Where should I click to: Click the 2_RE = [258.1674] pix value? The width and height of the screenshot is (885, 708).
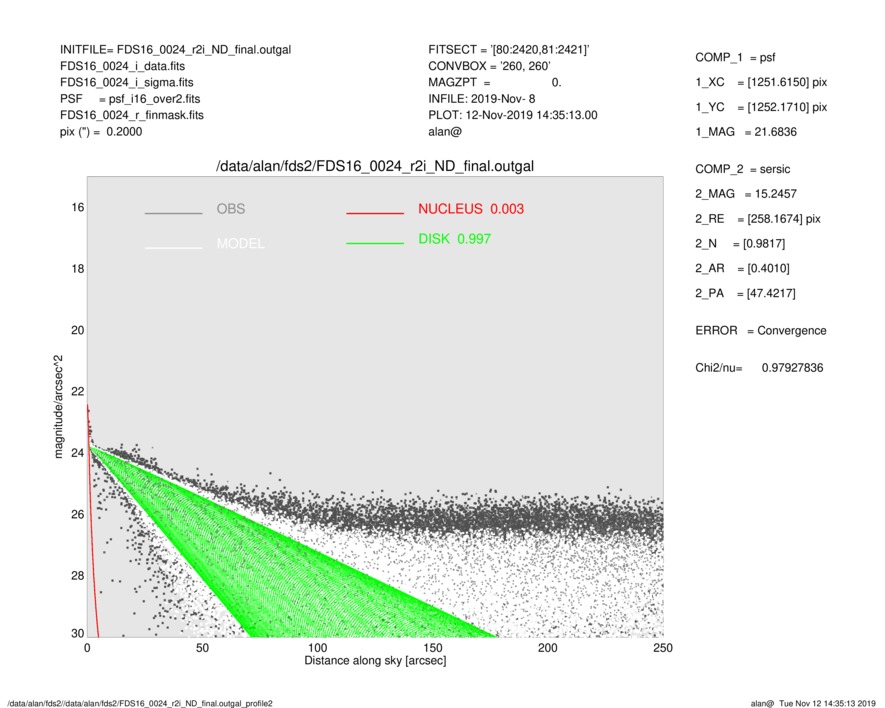tap(757, 219)
